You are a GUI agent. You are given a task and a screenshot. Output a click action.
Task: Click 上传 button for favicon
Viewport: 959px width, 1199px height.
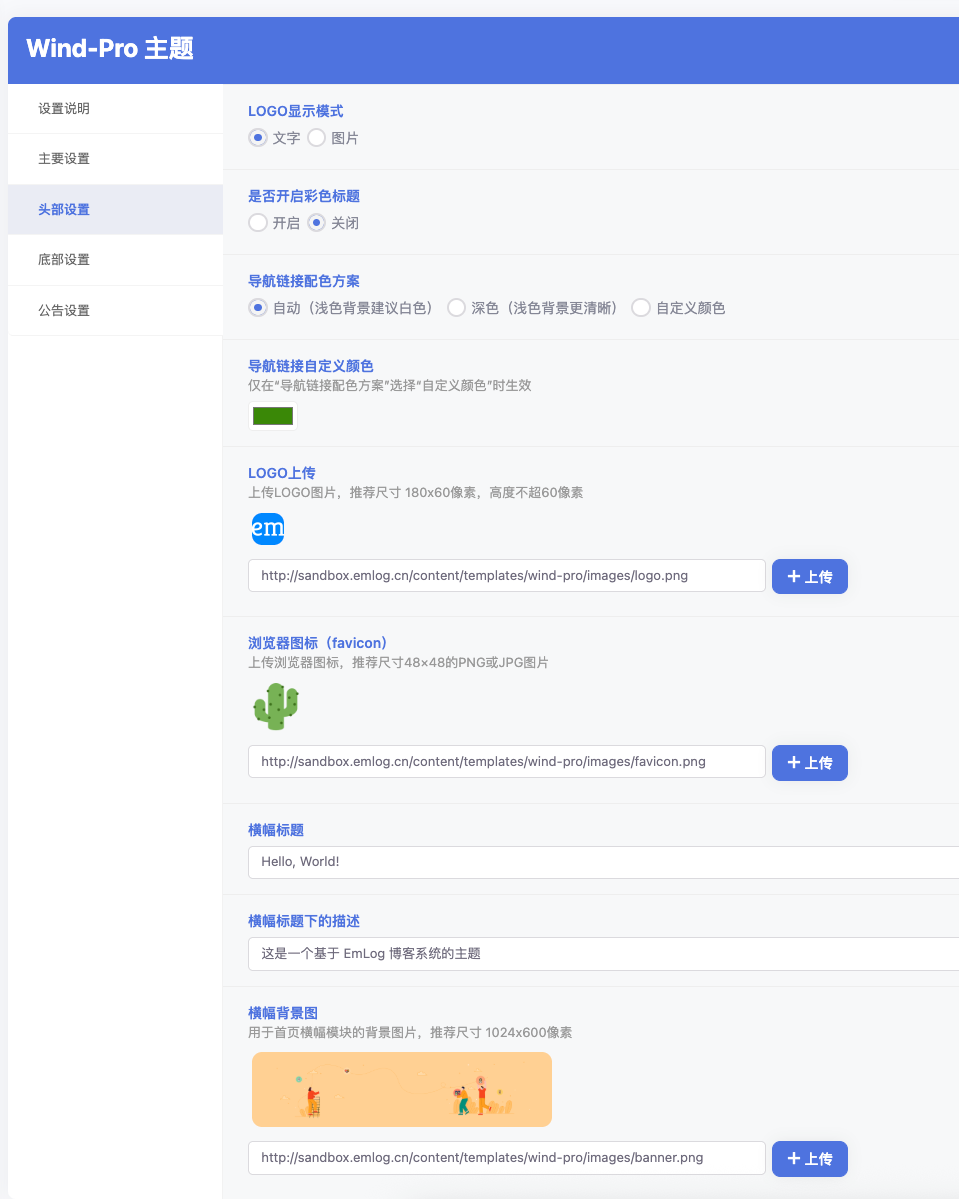pos(810,763)
